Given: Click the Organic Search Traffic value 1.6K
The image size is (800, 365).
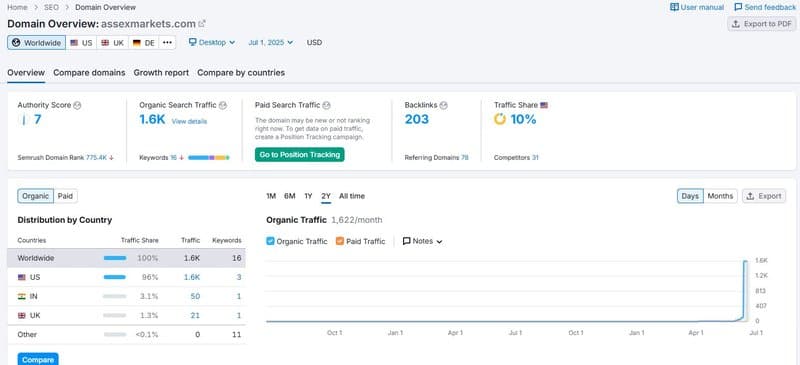Looking at the screenshot, I should tap(152, 119).
